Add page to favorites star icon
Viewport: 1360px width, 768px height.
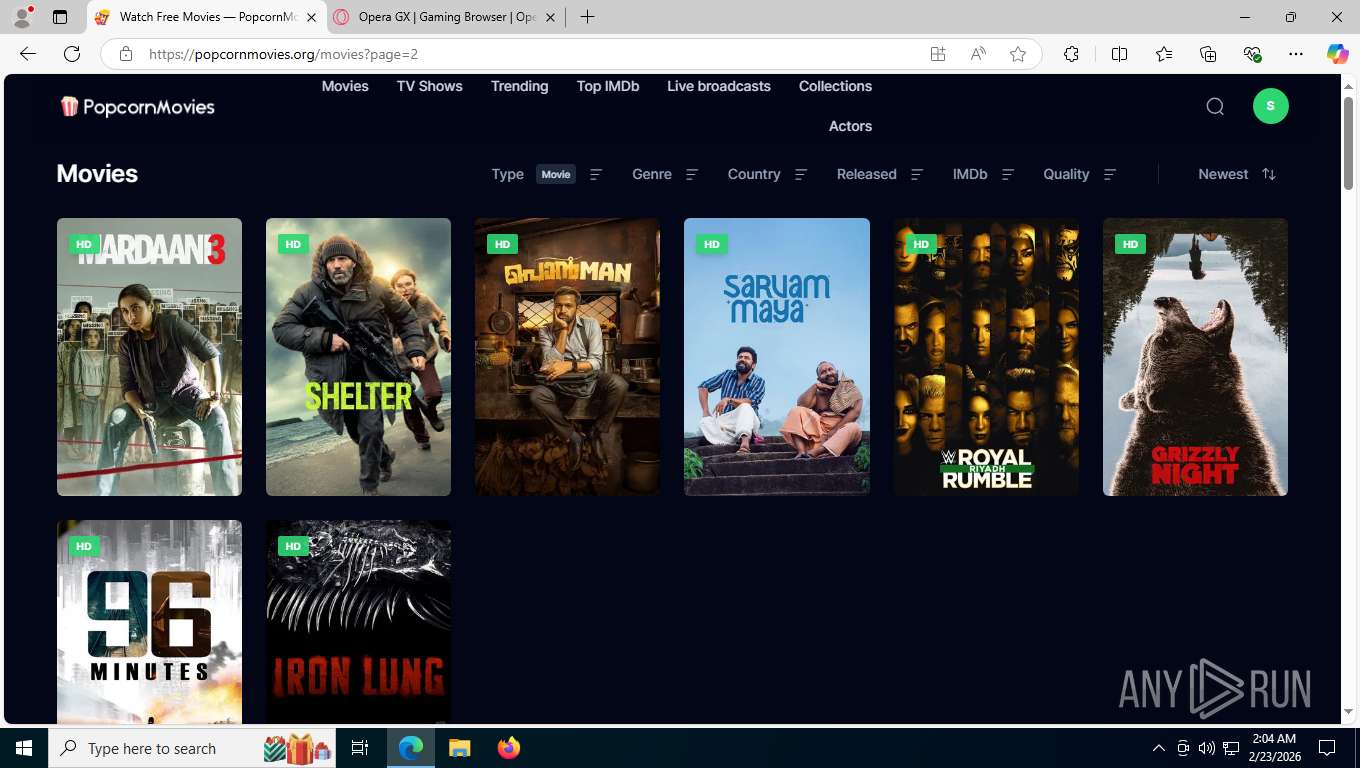pyautogui.click(x=1018, y=54)
